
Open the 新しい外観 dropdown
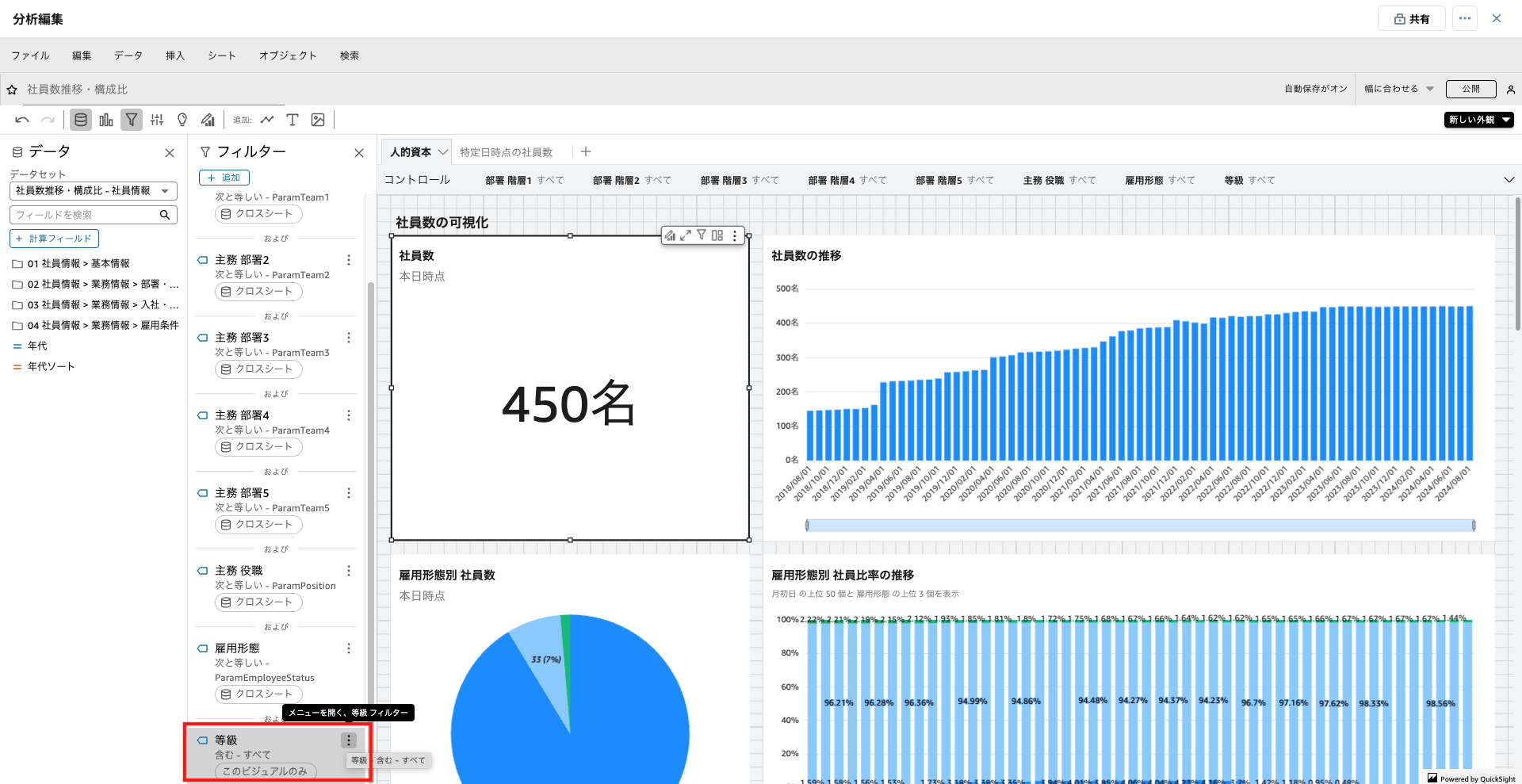[x=1478, y=120]
